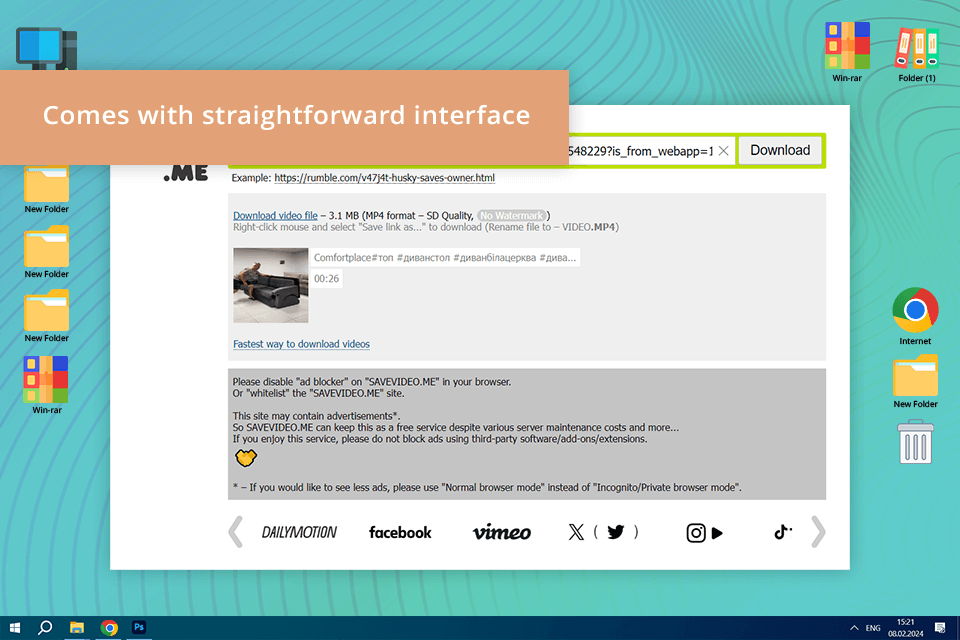The image size is (960, 640).
Task: Select the 'Please disable "ad blocker"' line
Action: [x=372, y=382]
